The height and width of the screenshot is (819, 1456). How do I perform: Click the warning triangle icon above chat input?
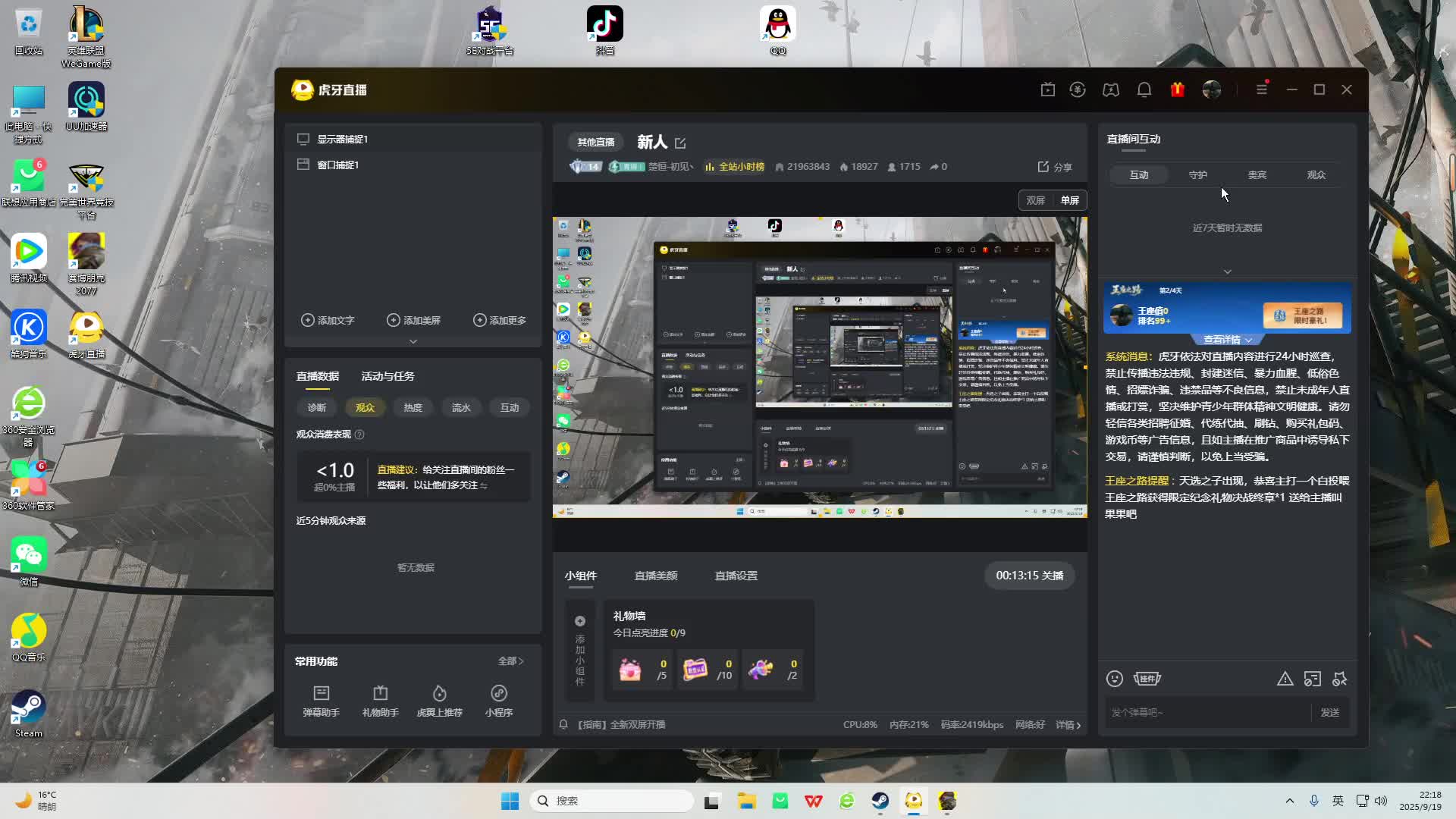1285,679
